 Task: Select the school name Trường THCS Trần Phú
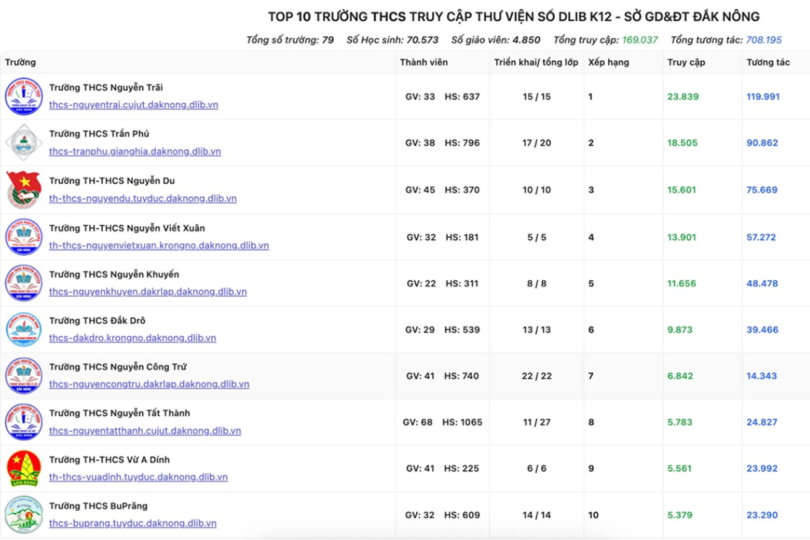tap(99, 134)
